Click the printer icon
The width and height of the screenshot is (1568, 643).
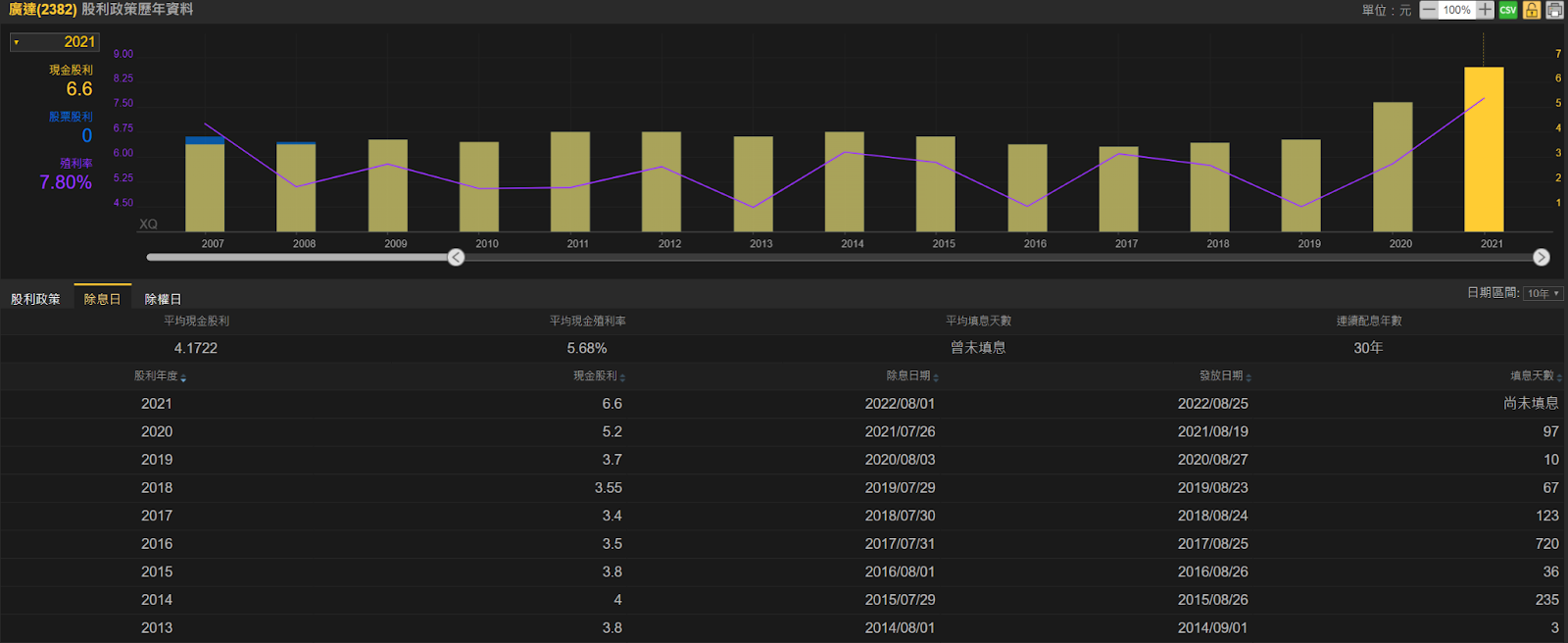coord(1555,10)
